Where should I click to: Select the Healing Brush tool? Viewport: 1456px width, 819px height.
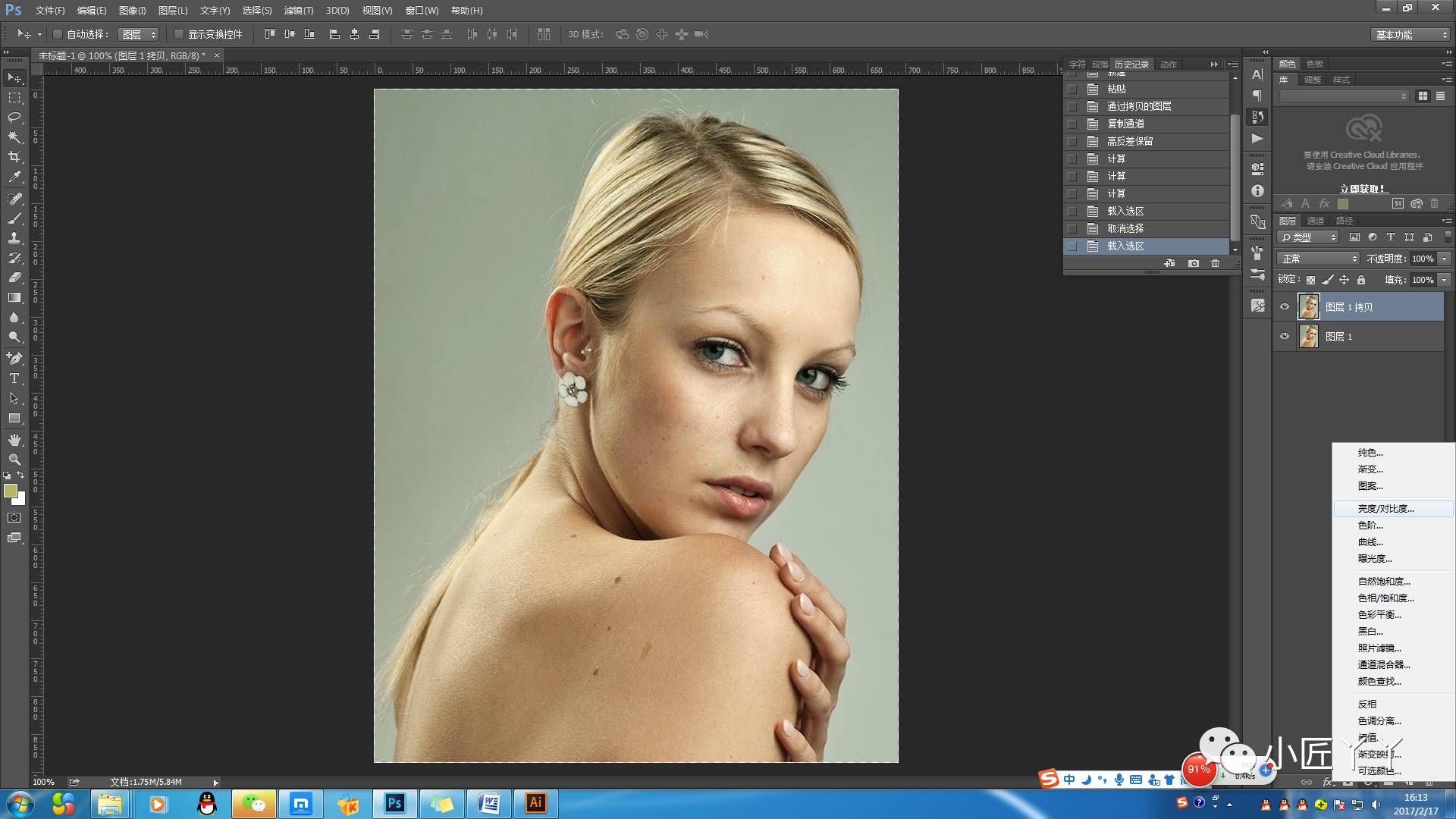tap(14, 199)
